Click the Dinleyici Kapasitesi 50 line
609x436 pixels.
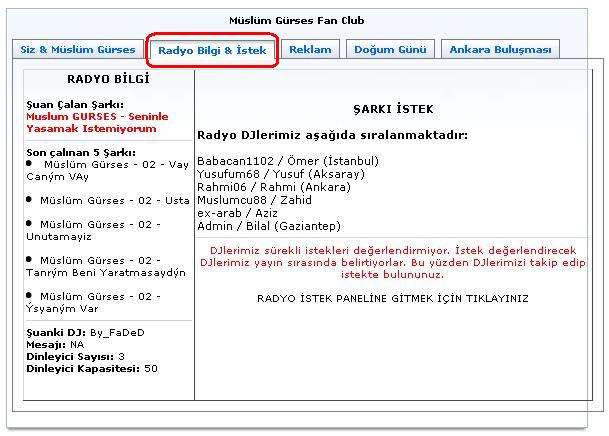point(92,369)
